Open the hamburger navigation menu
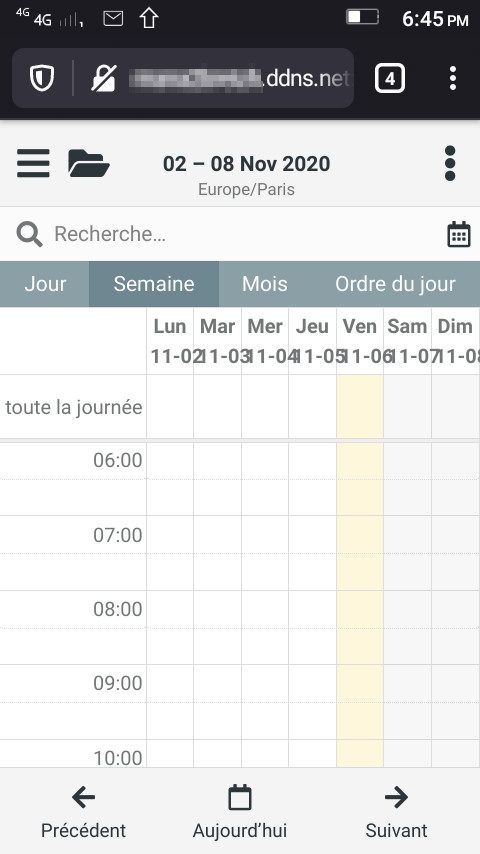Screen dimensions: 480x854 coord(33,163)
